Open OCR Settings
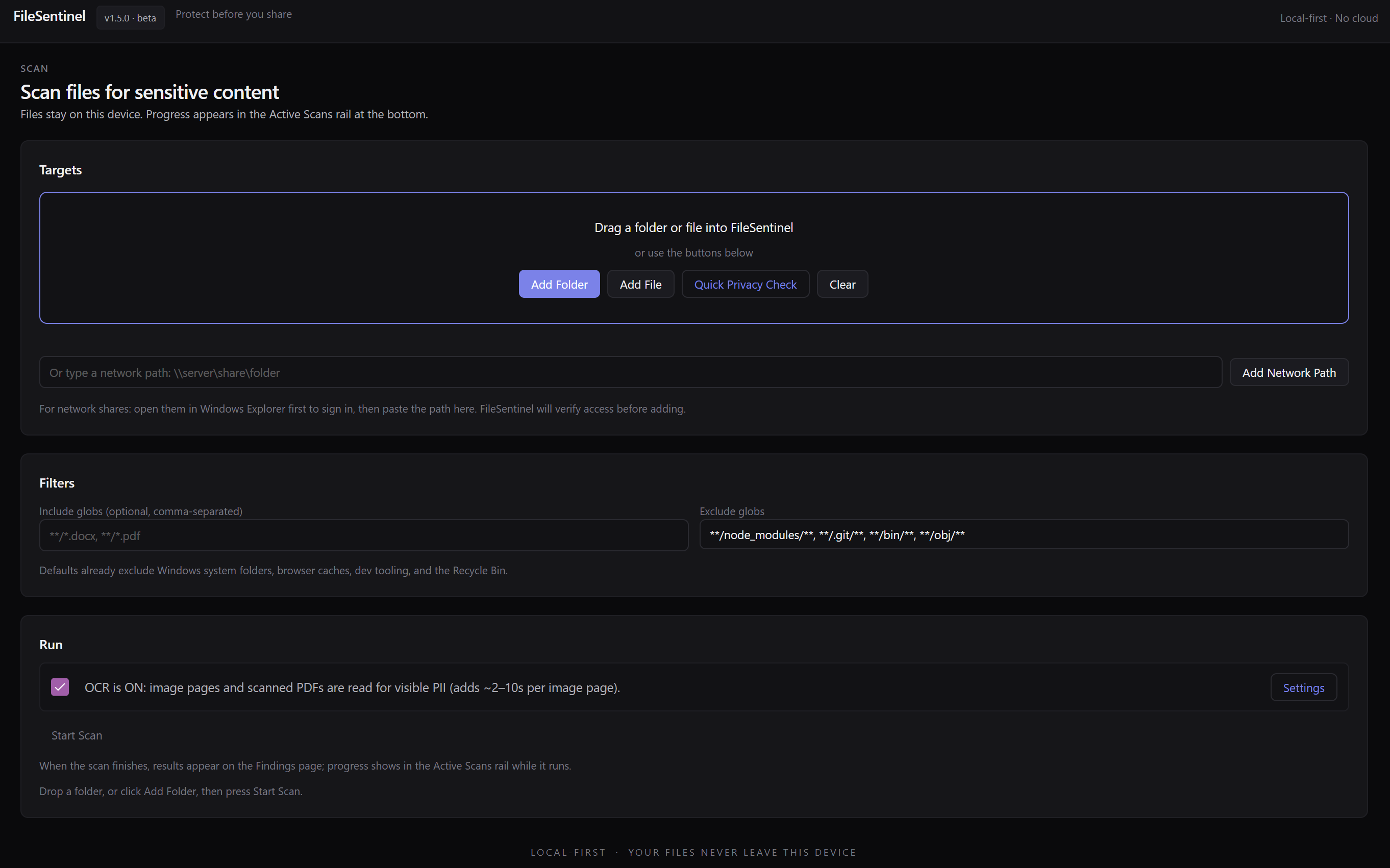Screen dimensions: 1390x868 [x=1303, y=688]
